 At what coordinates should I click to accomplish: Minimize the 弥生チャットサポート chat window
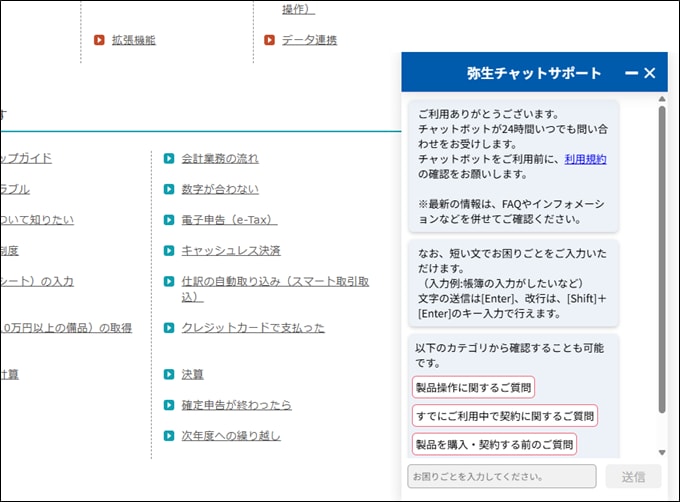click(x=631, y=73)
